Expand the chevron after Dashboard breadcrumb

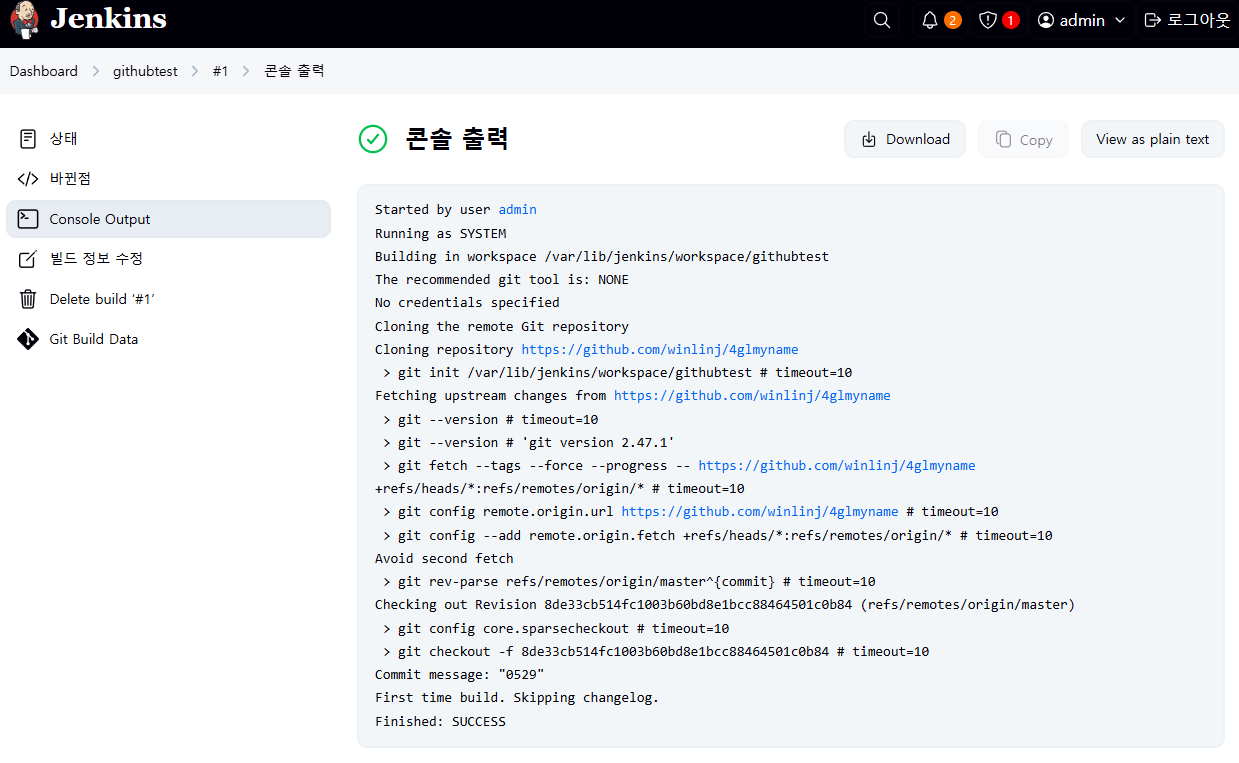pos(96,71)
